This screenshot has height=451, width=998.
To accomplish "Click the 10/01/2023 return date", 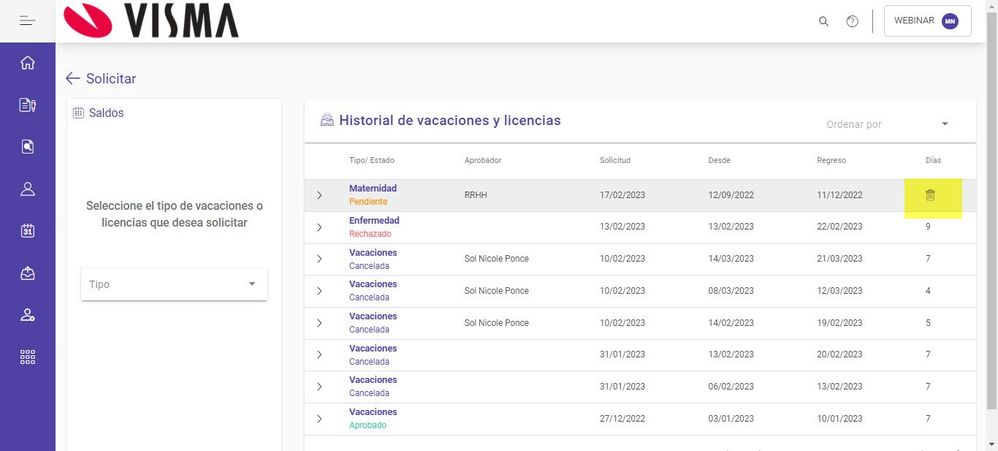I will [840, 419].
